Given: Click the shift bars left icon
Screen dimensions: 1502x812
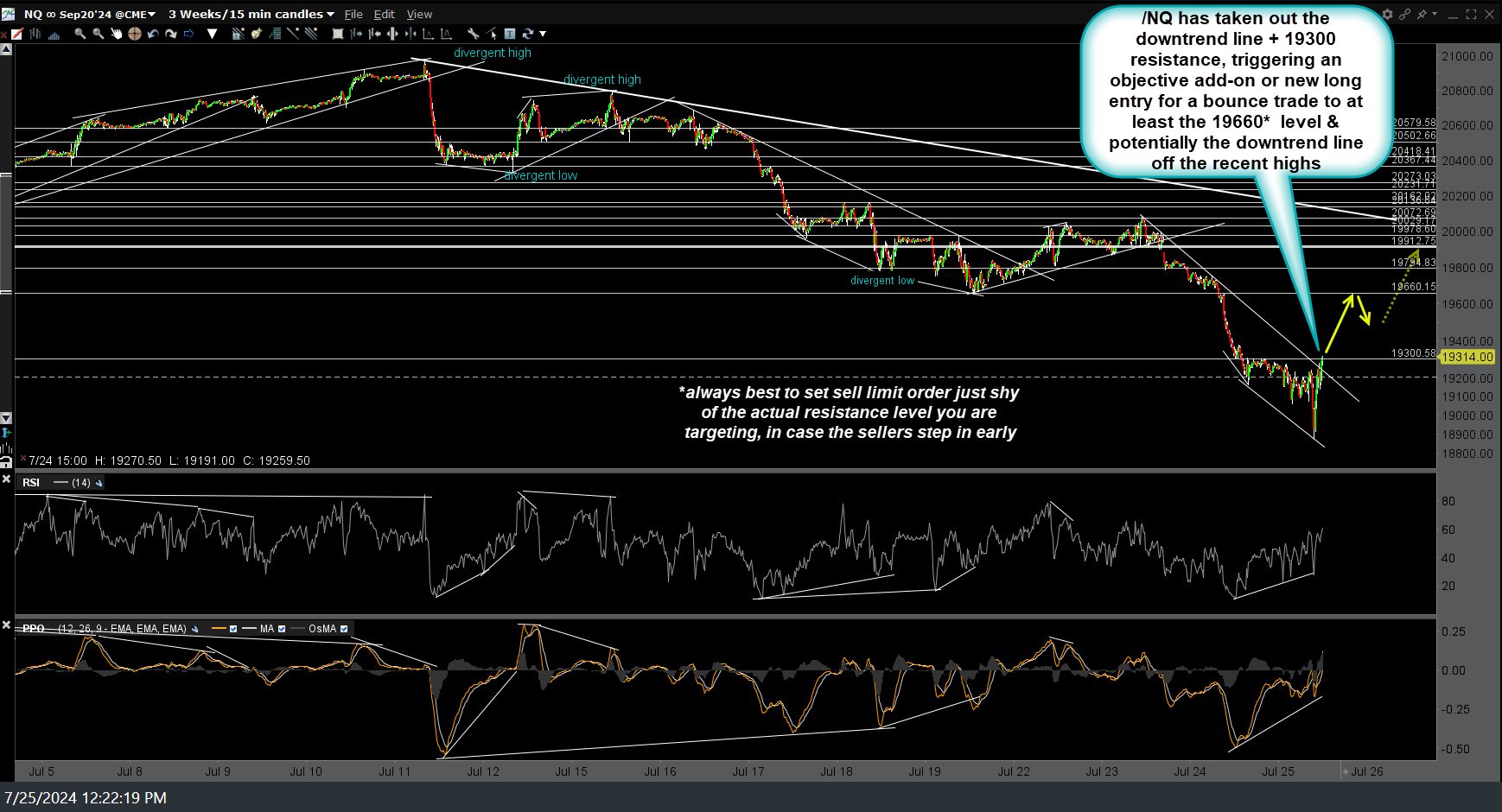Looking at the screenshot, I should click(374, 34).
